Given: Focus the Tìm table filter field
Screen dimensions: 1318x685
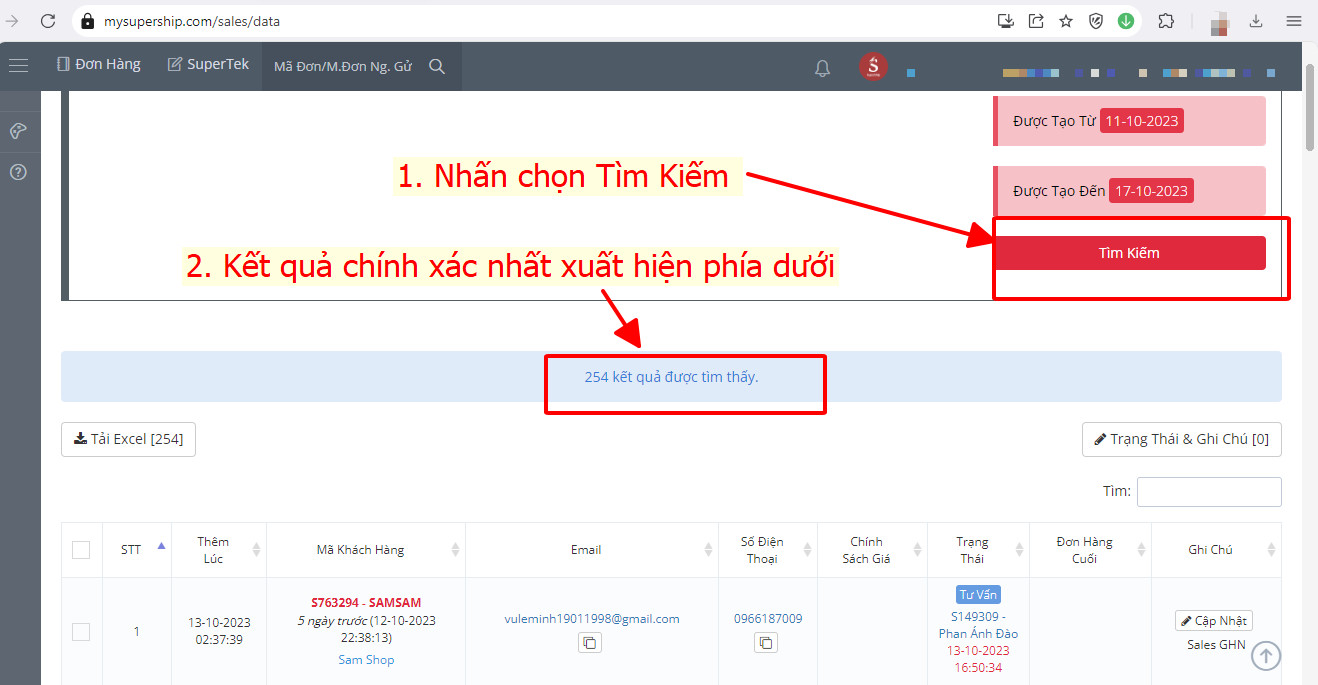Looking at the screenshot, I should point(1209,492).
